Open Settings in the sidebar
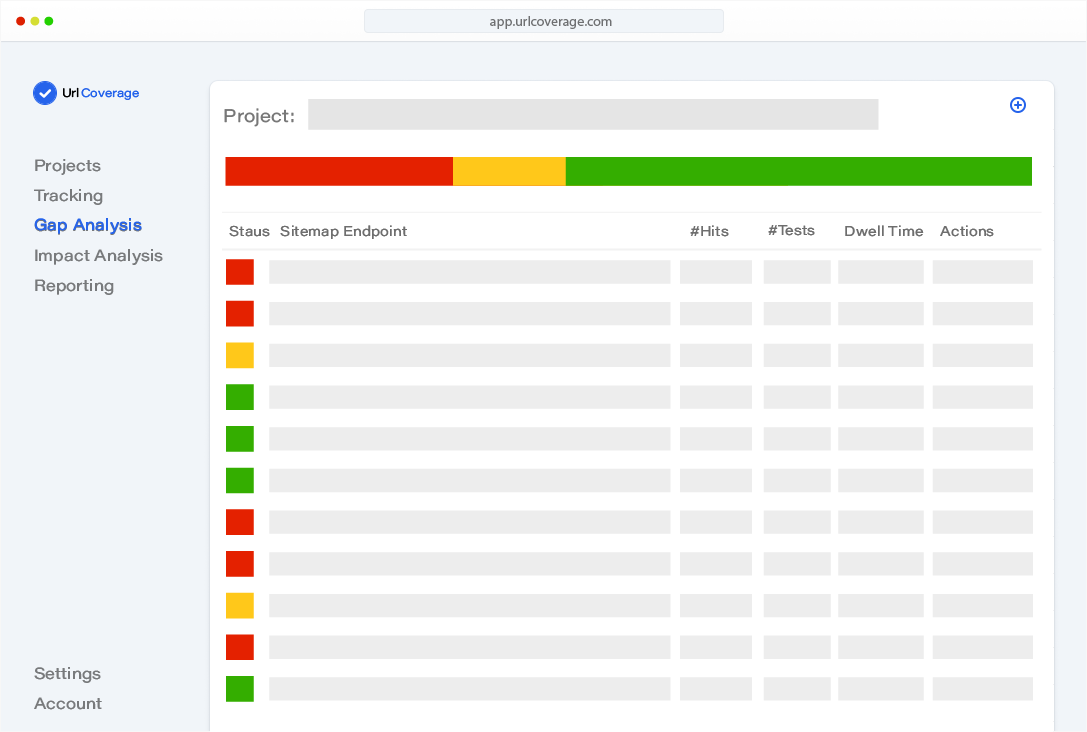Viewport: 1087px width, 732px height. (x=67, y=674)
